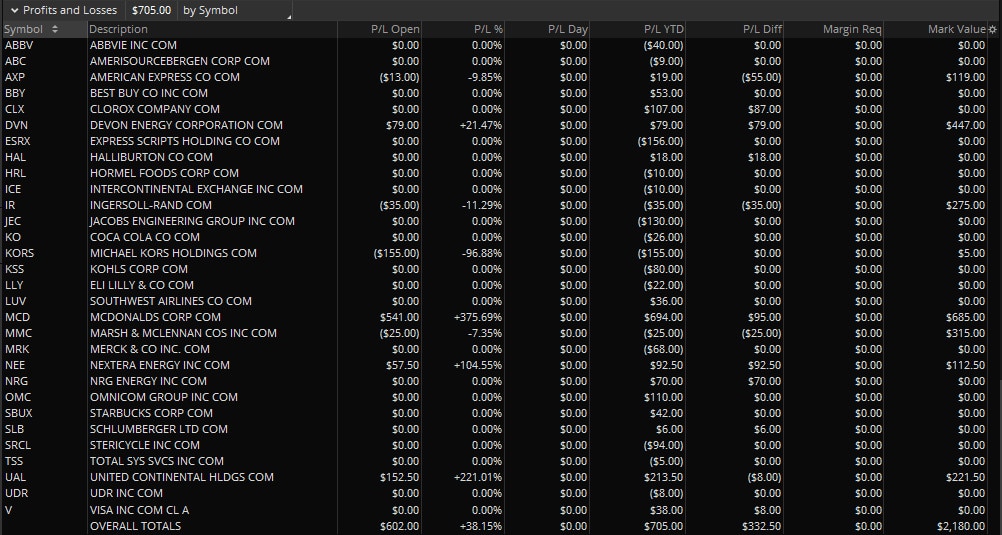Open the column settings gear icon
This screenshot has width=1002, height=535.
coord(992,29)
